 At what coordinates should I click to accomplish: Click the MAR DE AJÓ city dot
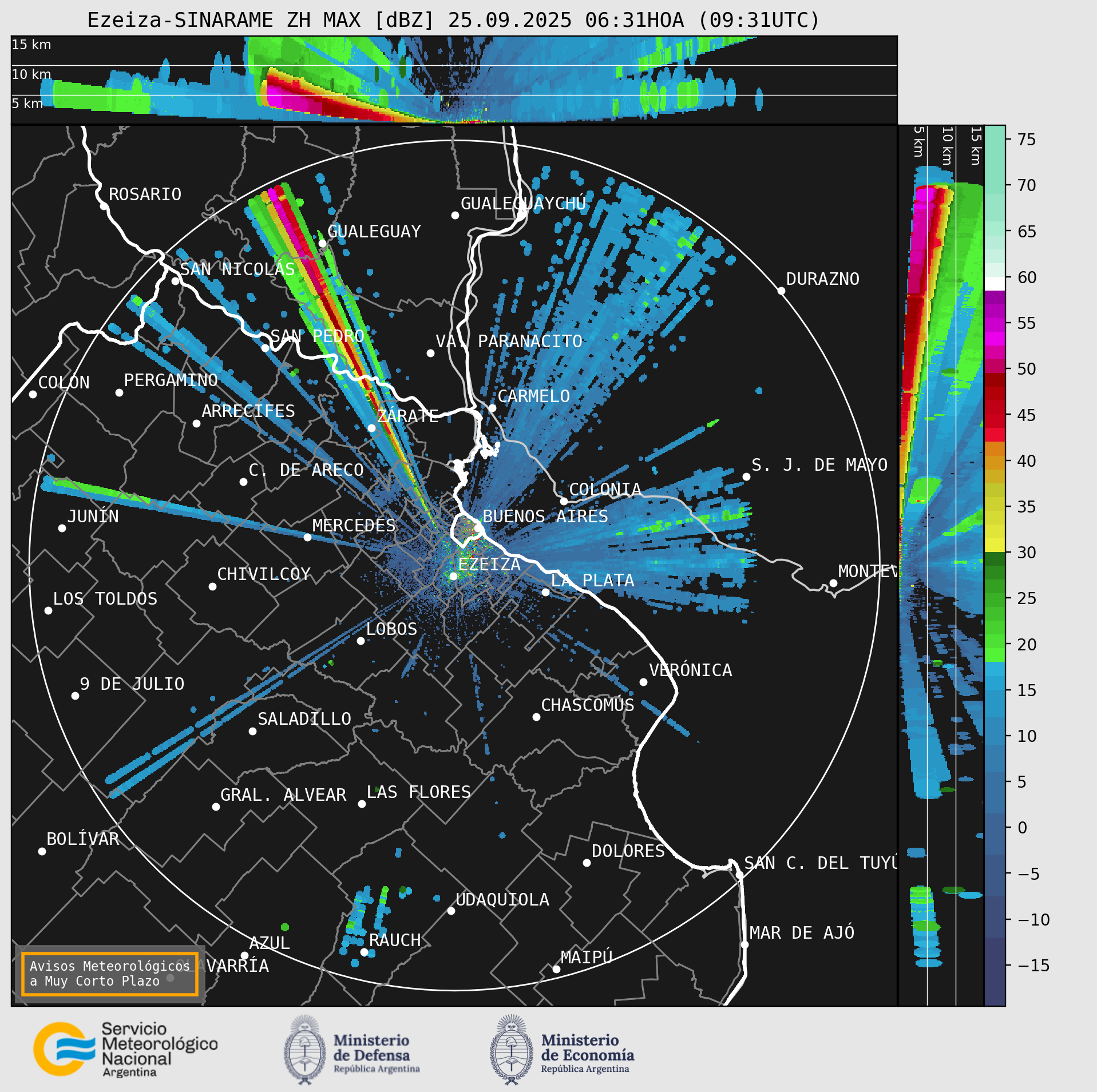click(744, 944)
